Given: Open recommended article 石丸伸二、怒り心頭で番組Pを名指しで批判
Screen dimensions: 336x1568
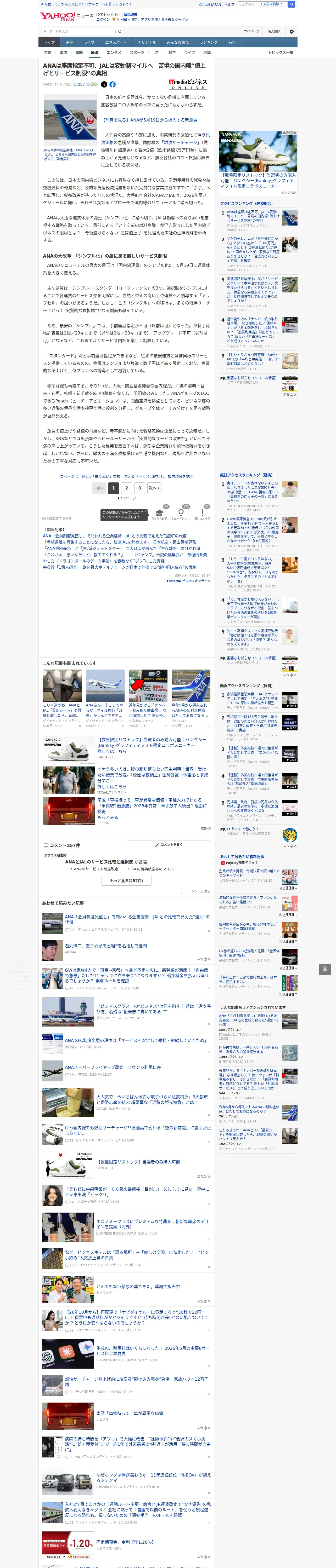Looking at the screenshot, I should tap(105, 946).
